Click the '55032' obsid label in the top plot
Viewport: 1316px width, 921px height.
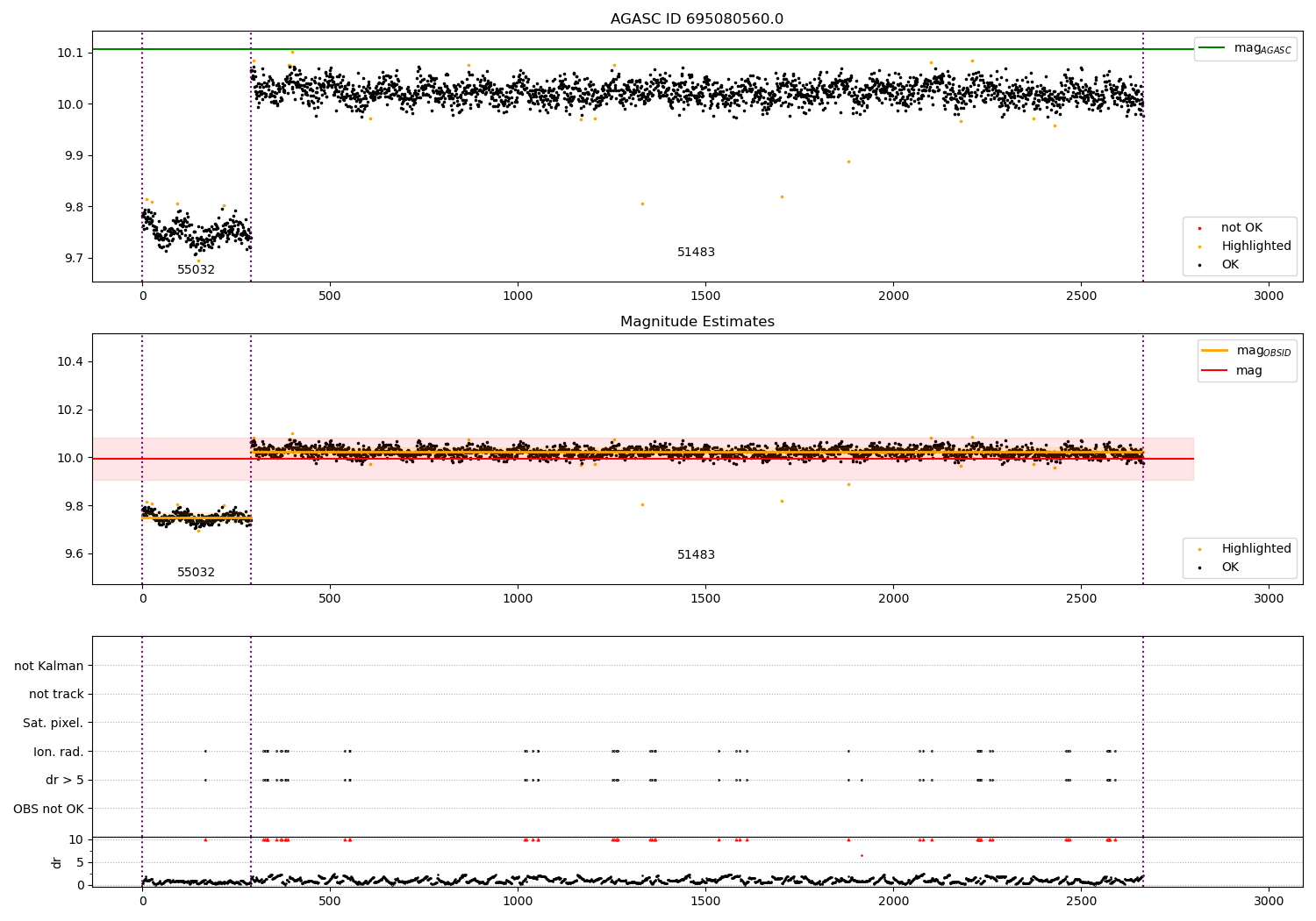pos(196,269)
